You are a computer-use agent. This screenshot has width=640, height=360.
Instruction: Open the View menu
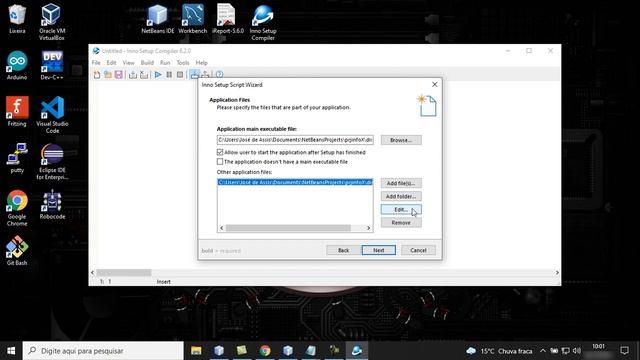[128, 63]
